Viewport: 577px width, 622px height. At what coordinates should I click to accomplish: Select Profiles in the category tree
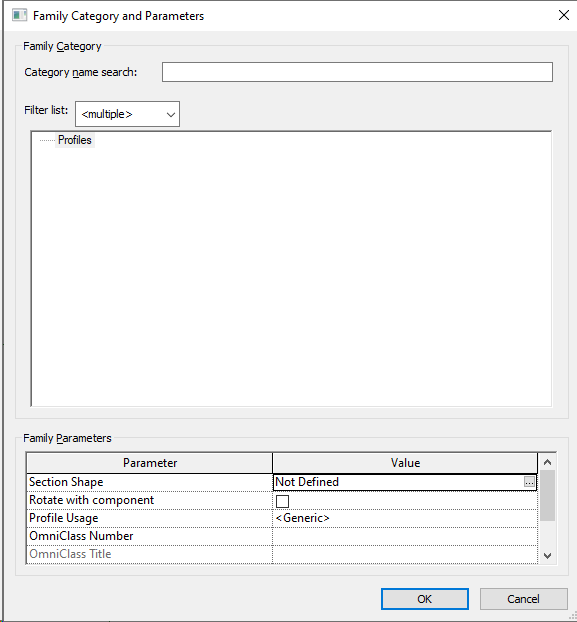coord(75,140)
